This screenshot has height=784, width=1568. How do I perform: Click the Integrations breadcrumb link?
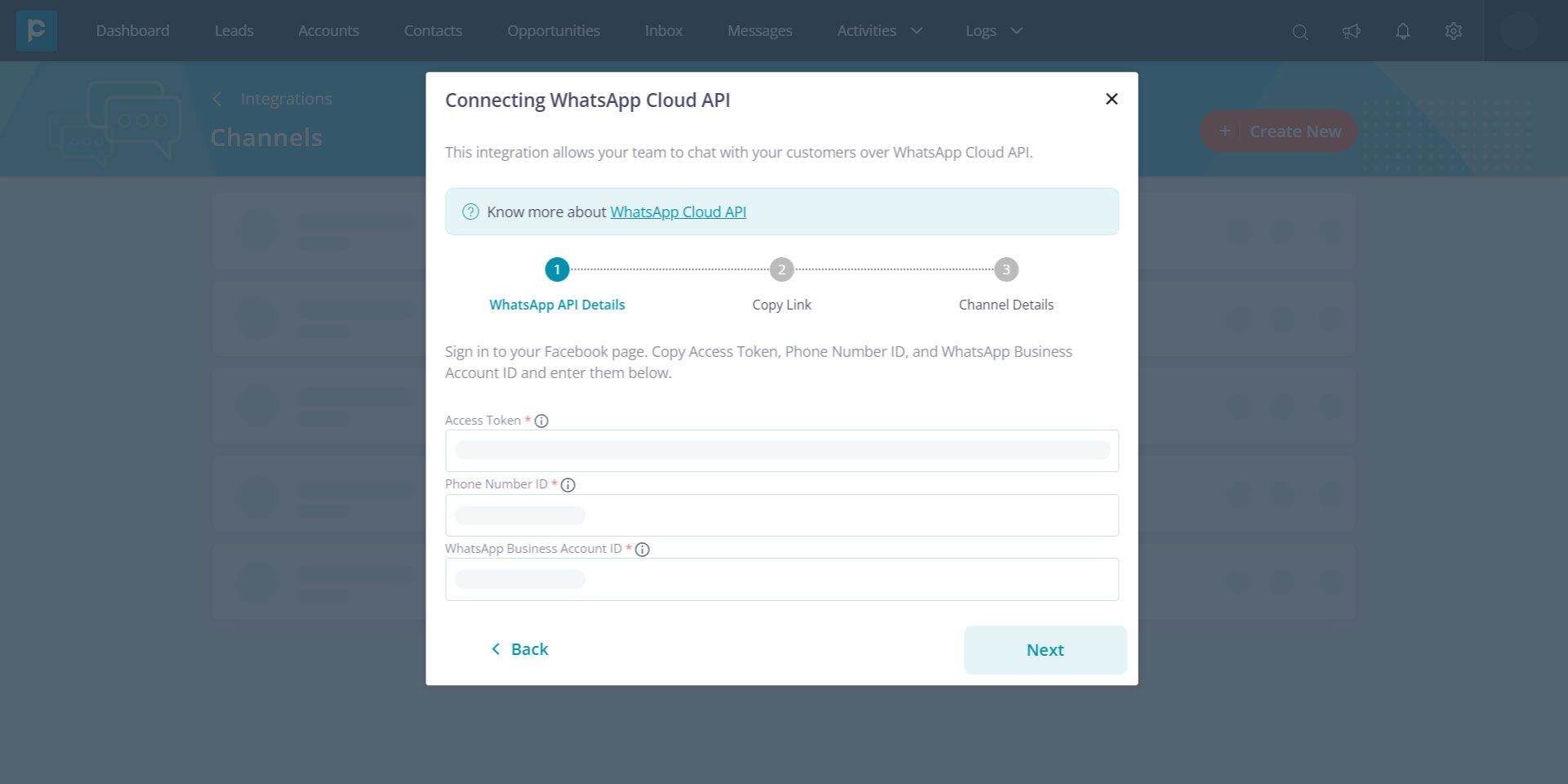pos(286,99)
